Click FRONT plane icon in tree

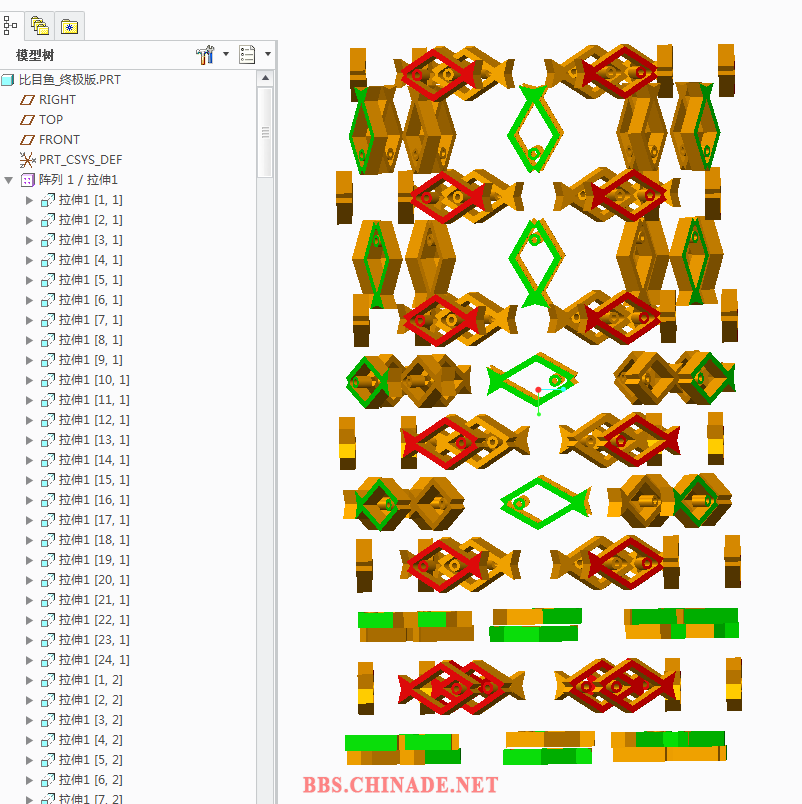coord(27,140)
